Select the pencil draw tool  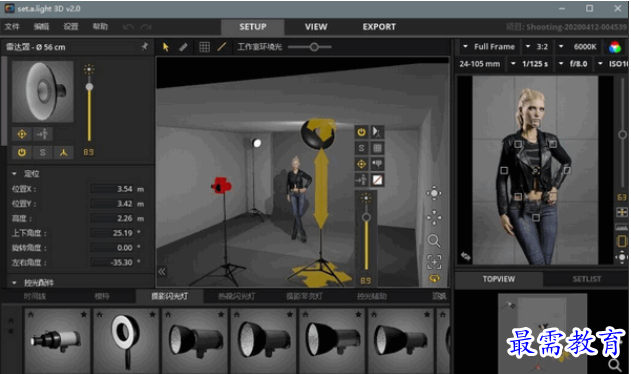[x=183, y=47]
